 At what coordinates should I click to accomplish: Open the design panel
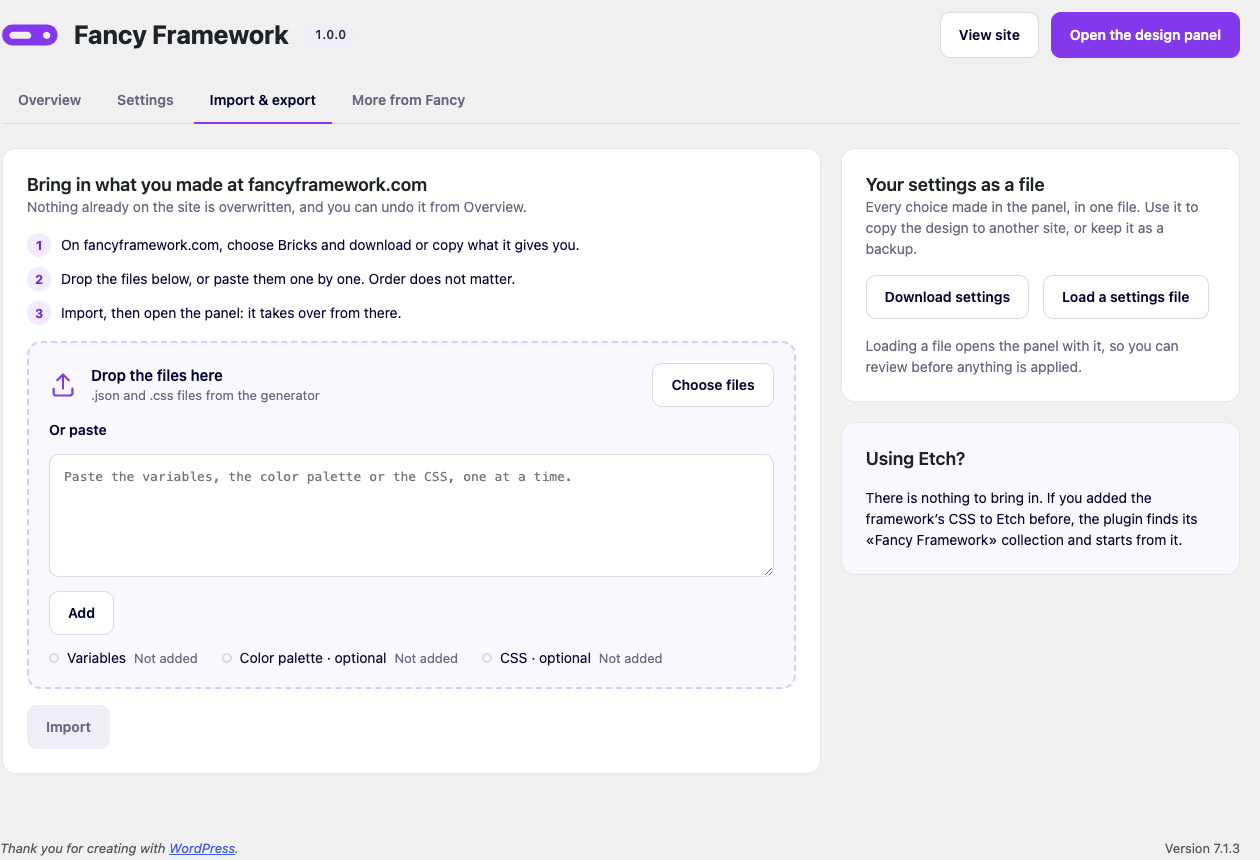(x=1145, y=35)
